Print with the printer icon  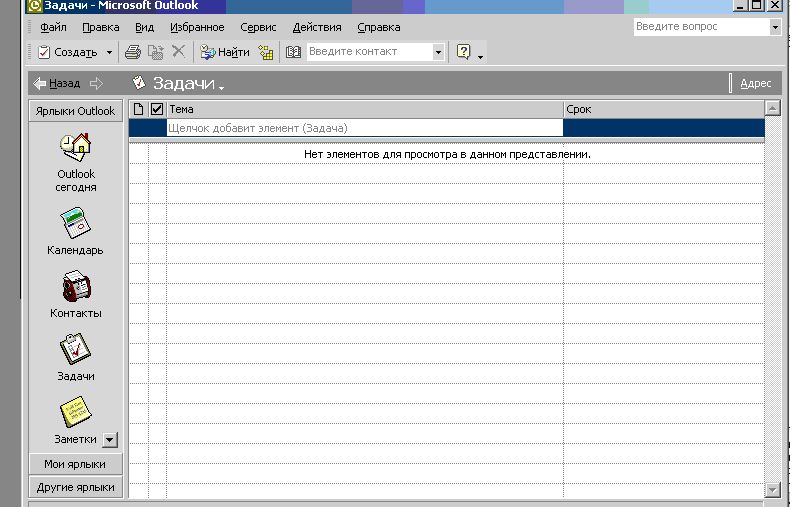133,52
